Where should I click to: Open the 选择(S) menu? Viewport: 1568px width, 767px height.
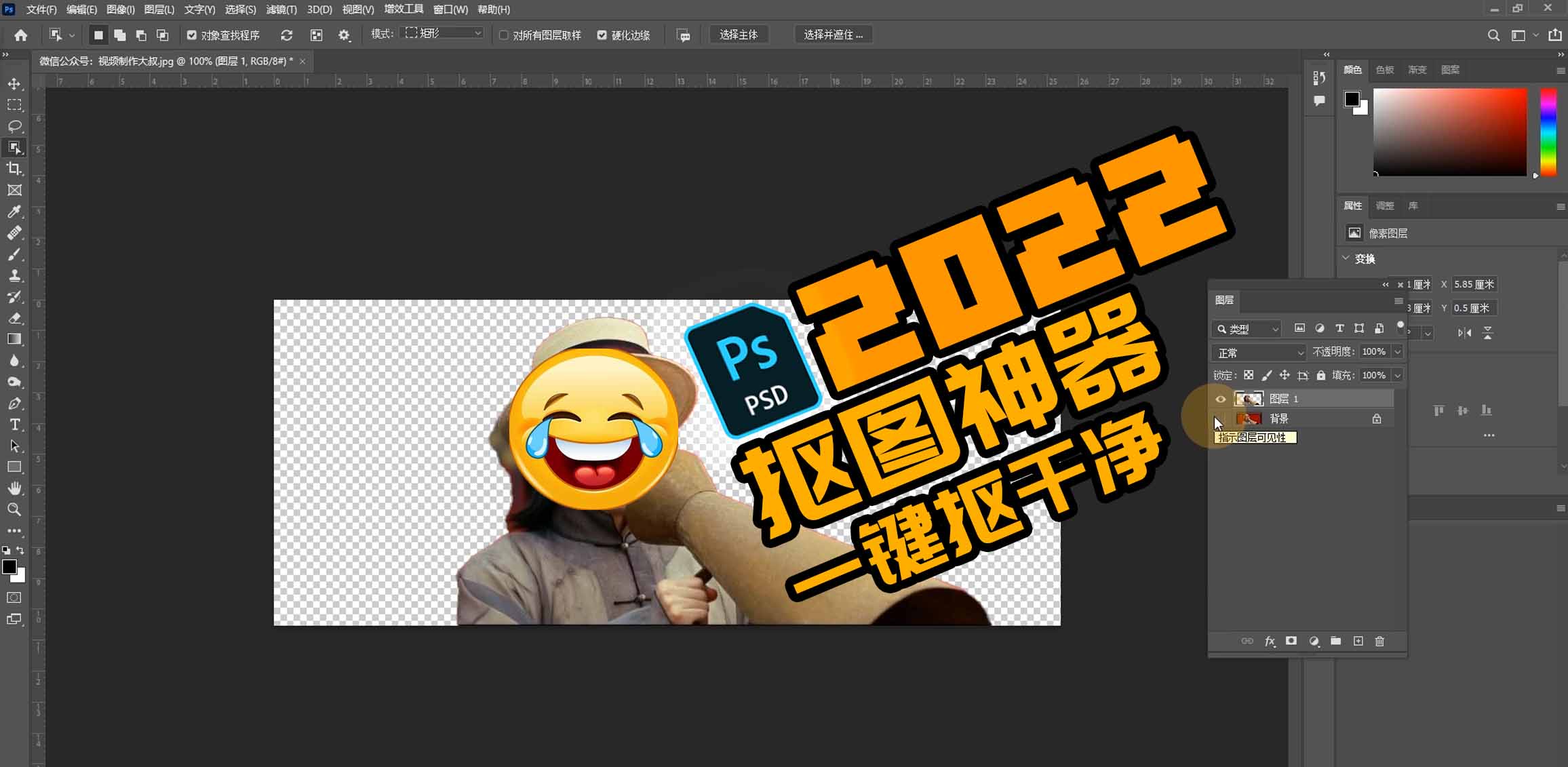[x=241, y=9]
